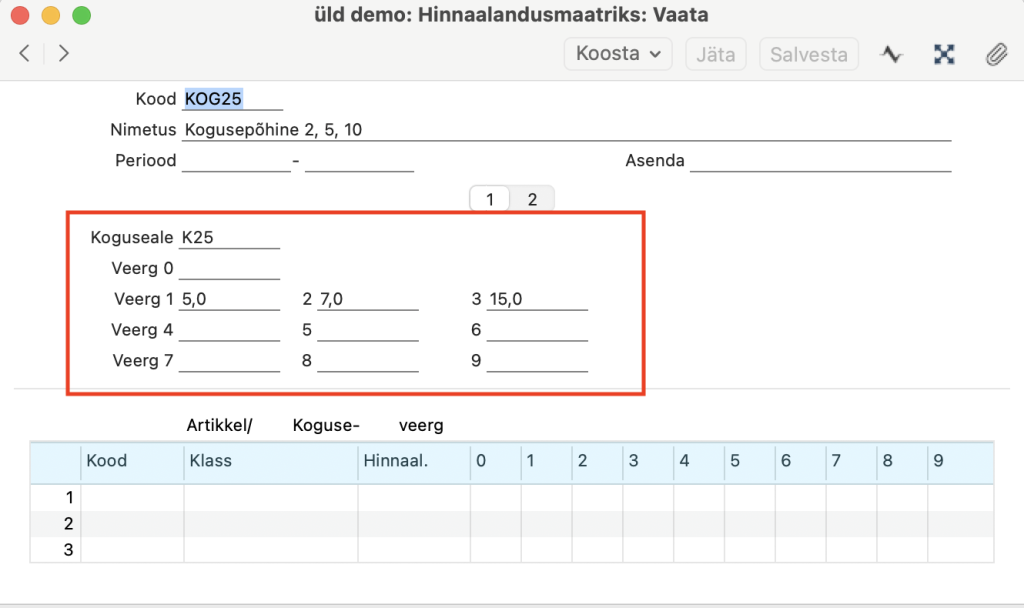This screenshot has width=1024, height=608.
Task: Click the Klass column header
Action: [271, 461]
